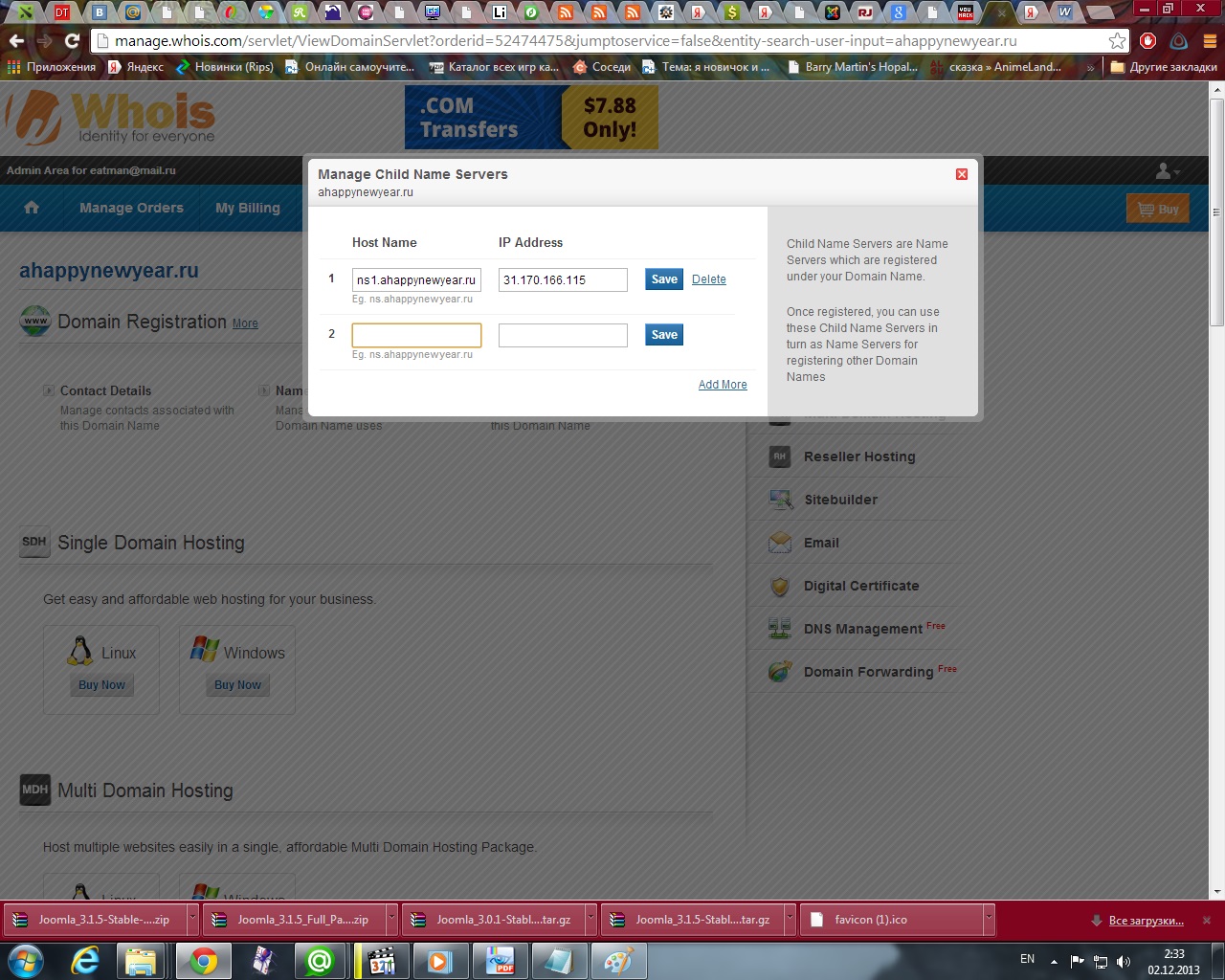Open options arrow for Joomla_3.1.5-Stabl tar.gz download
Image resolution: width=1225 pixels, height=980 pixels.
pos(790,920)
